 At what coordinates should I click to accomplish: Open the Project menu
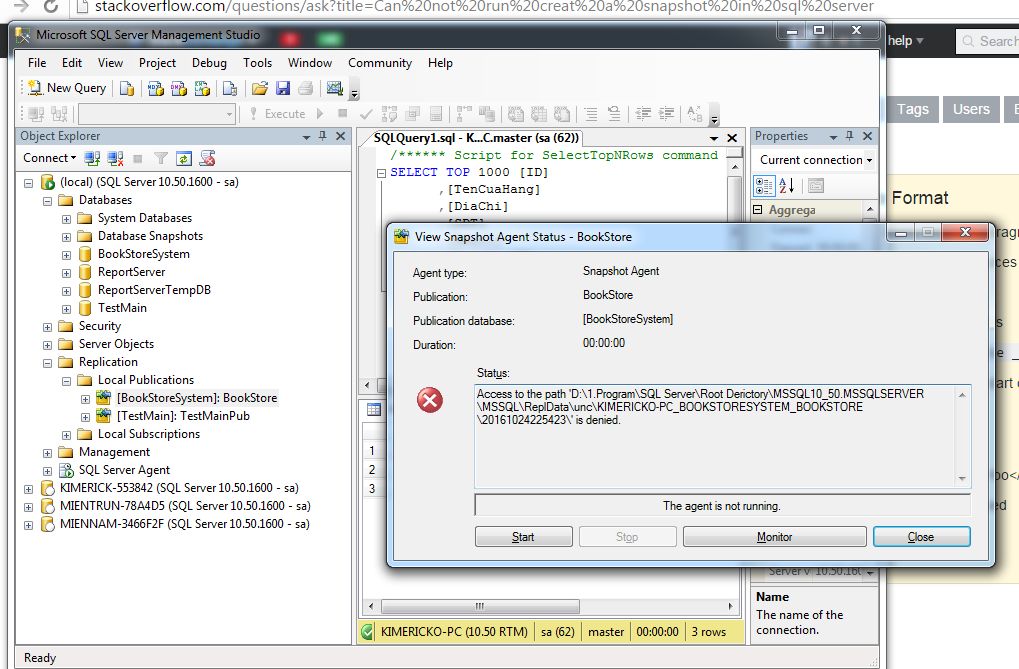pos(157,63)
